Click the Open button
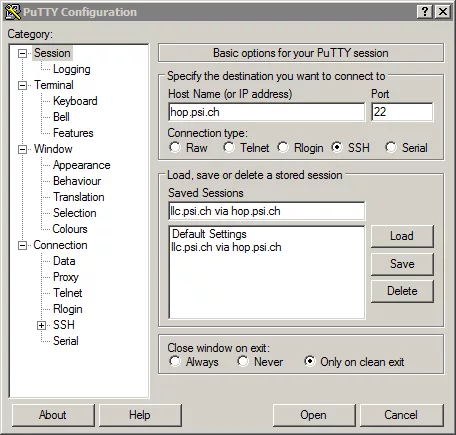Image resolution: width=456 pixels, height=435 pixels. tap(314, 415)
